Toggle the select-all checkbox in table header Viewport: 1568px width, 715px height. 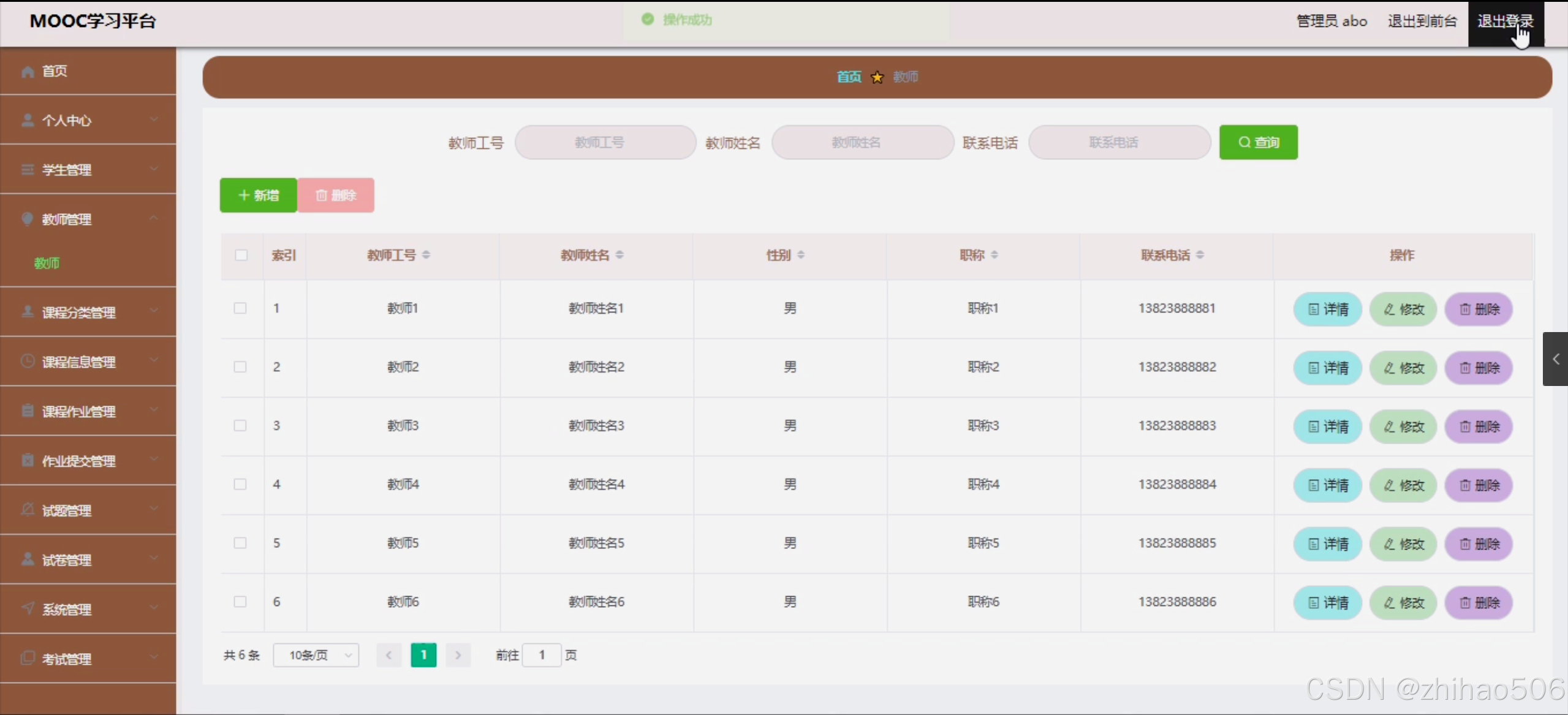[x=241, y=255]
